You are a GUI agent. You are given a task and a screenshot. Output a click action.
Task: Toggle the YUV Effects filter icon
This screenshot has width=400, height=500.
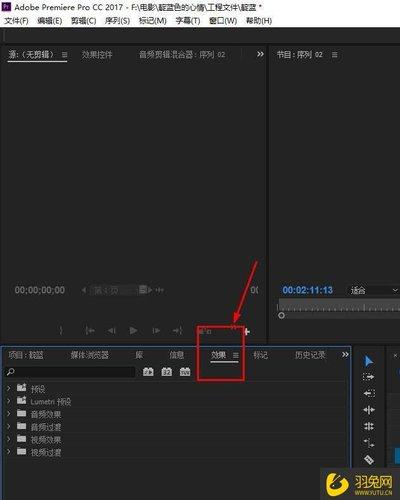[185, 372]
